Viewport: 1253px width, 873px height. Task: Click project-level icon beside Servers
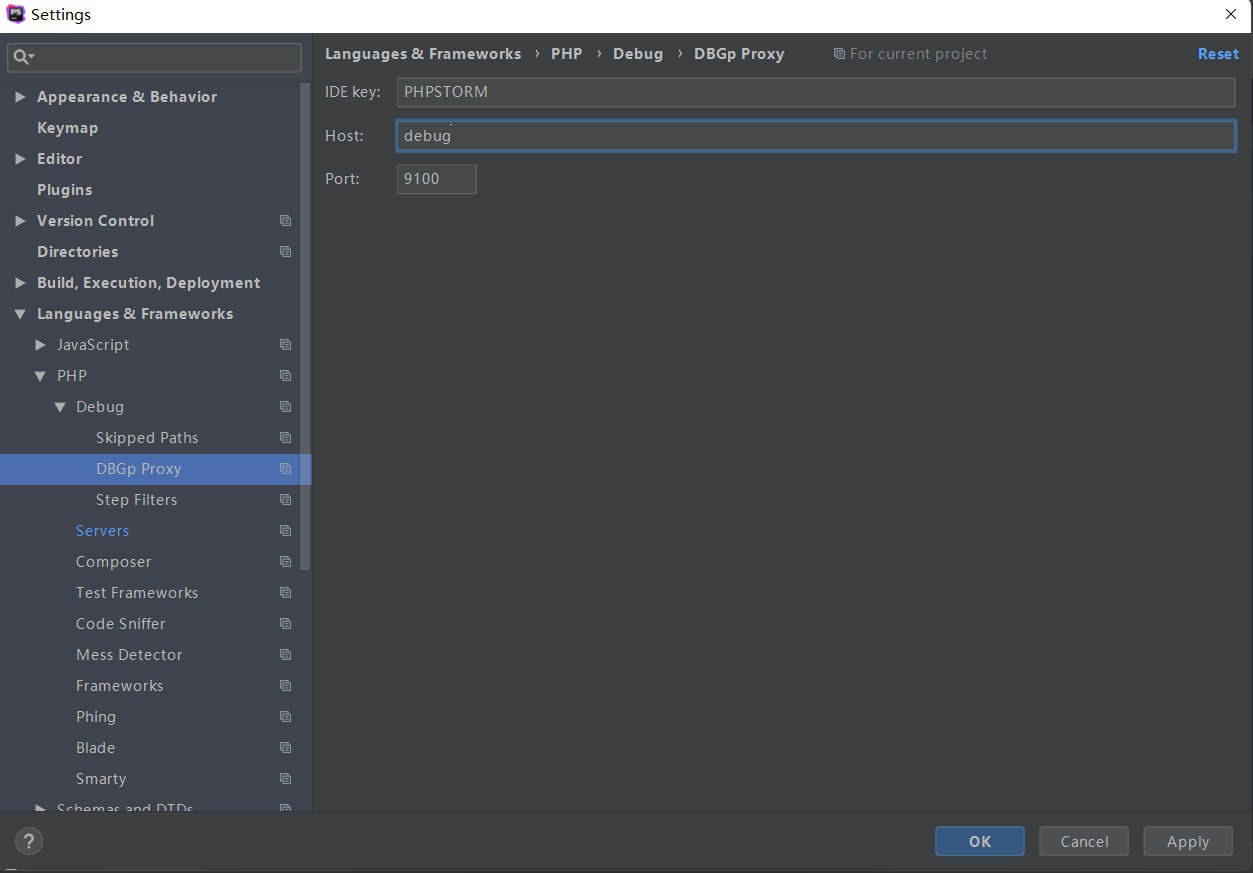click(x=286, y=531)
